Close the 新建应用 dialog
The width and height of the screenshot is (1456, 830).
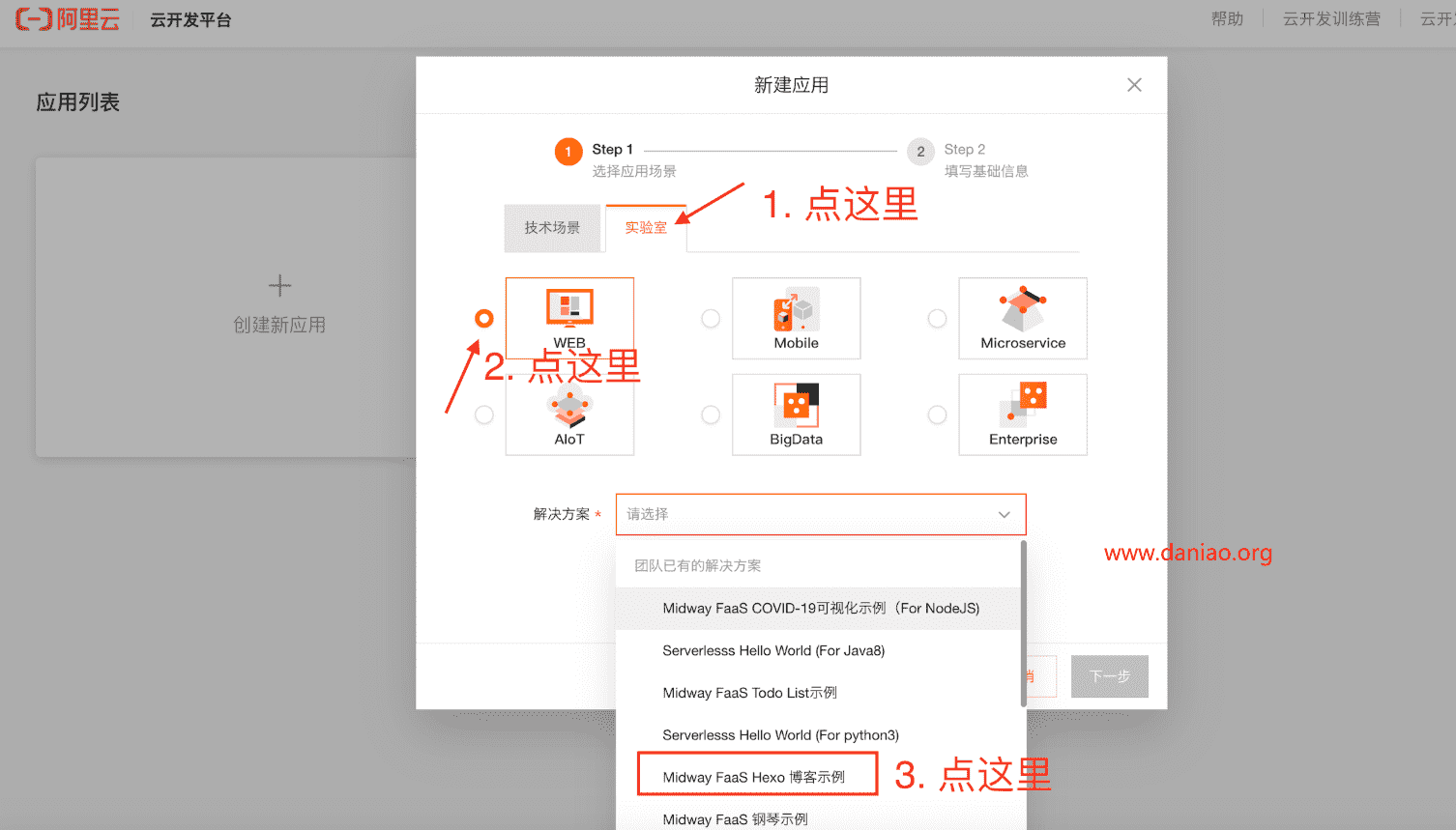(x=1134, y=85)
